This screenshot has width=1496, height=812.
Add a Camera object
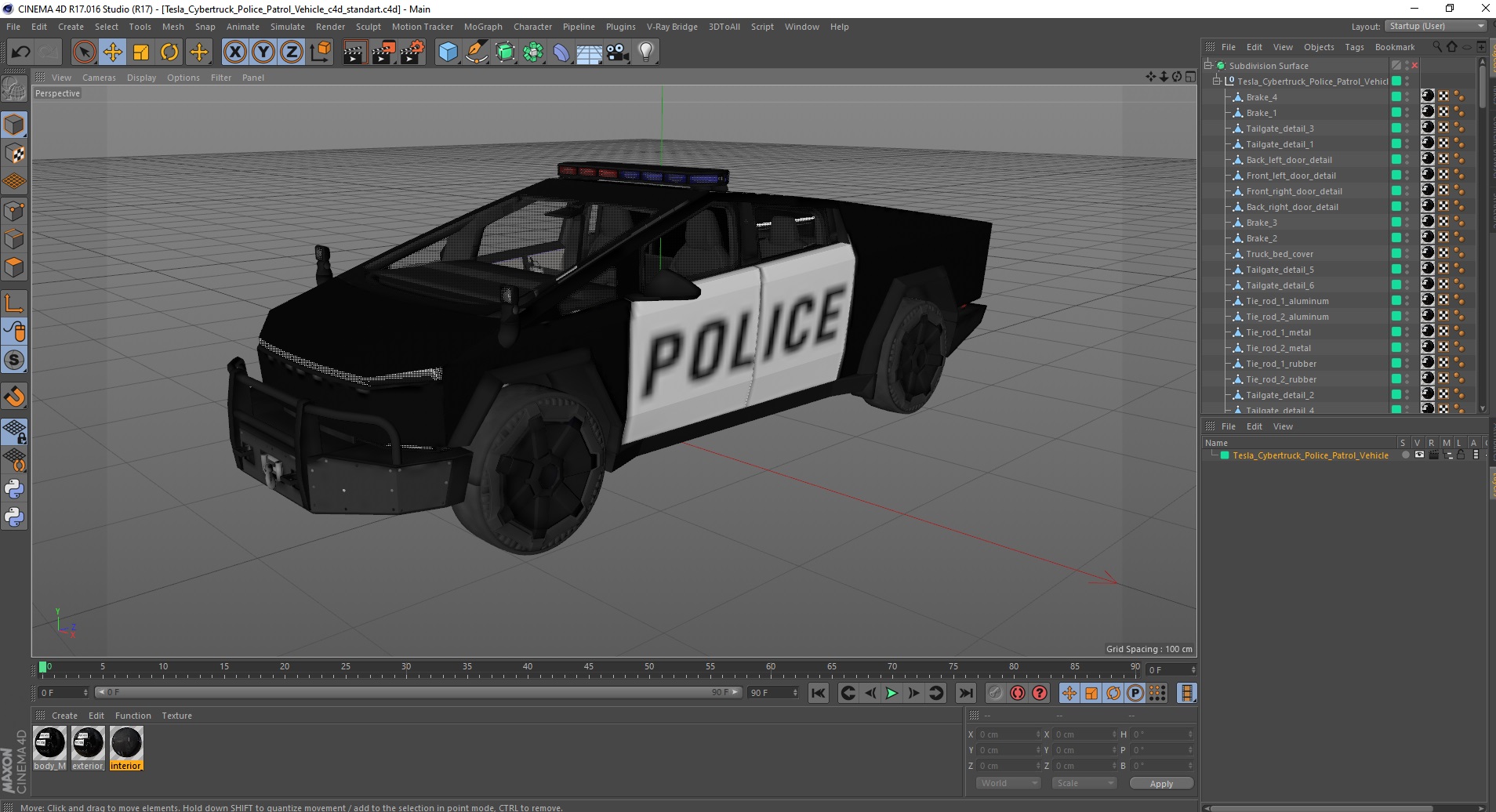click(x=618, y=53)
